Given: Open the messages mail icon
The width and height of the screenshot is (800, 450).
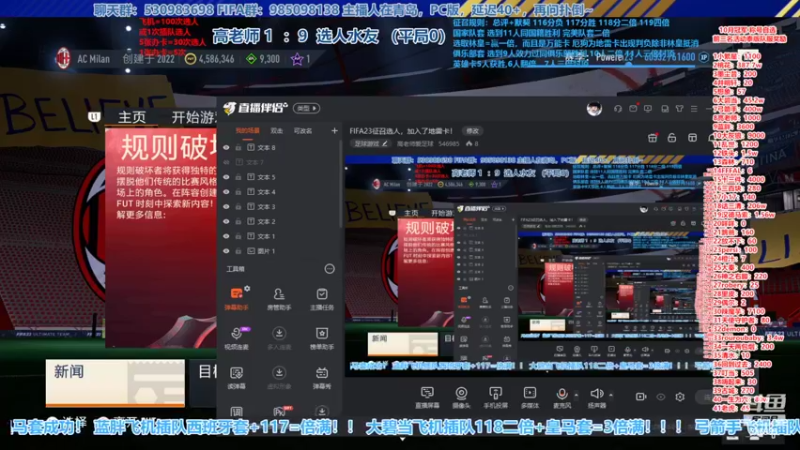Looking at the screenshot, I should pyautogui.click(x=633, y=109).
